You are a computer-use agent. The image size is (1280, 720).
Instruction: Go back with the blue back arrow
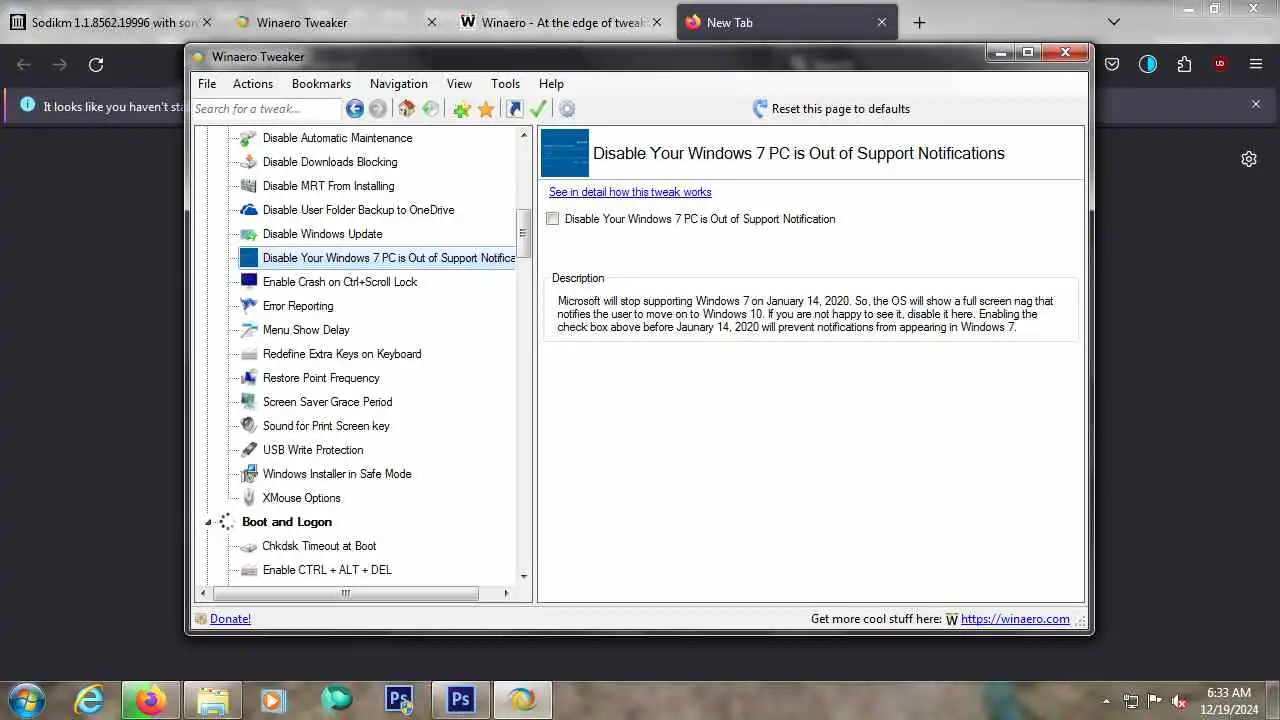[x=354, y=109]
